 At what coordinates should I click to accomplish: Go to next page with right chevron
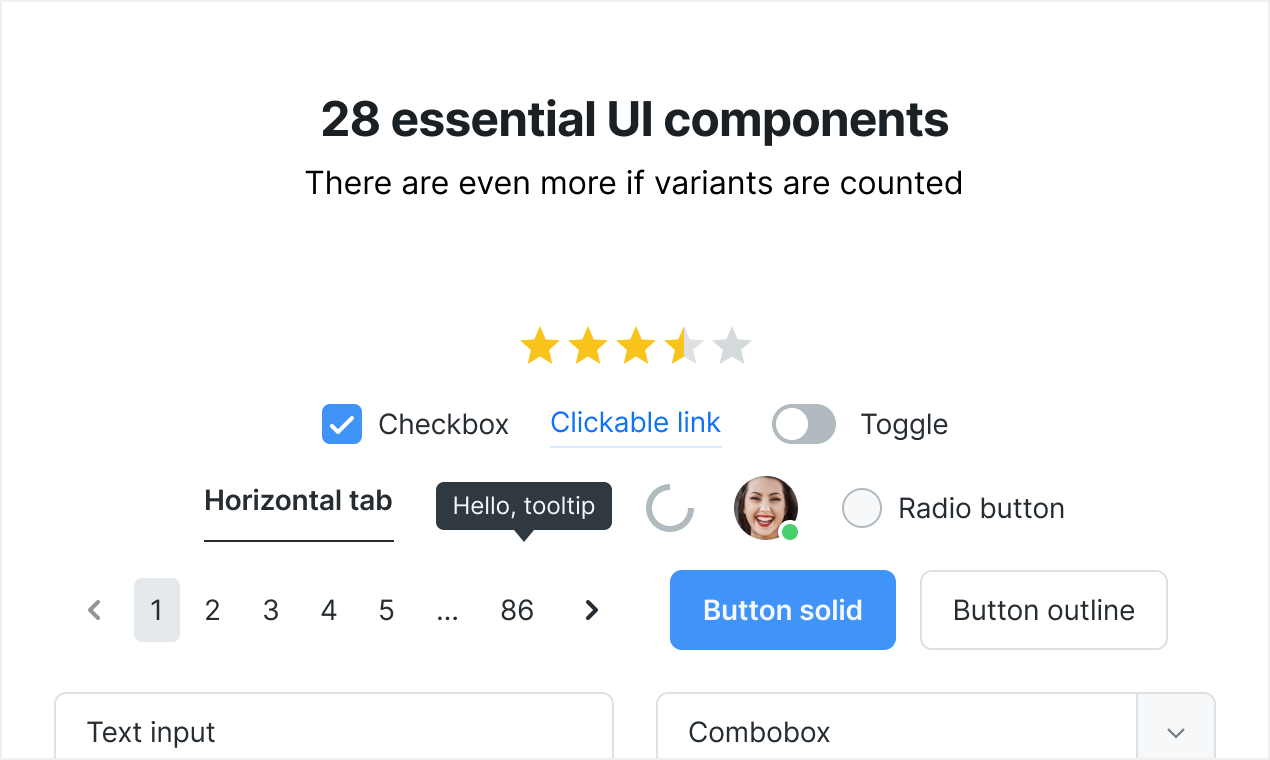click(x=592, y=610)
